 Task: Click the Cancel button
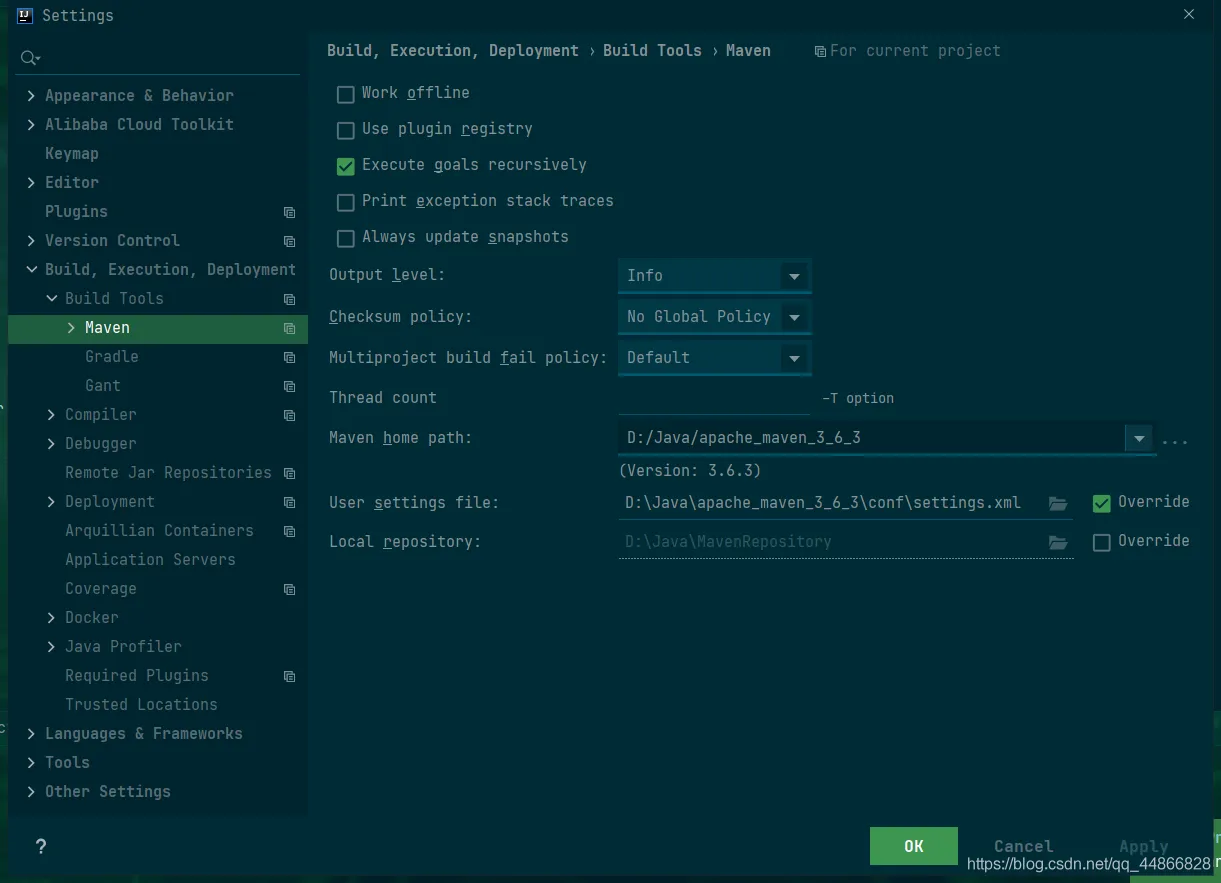[x=1023, y=846]
